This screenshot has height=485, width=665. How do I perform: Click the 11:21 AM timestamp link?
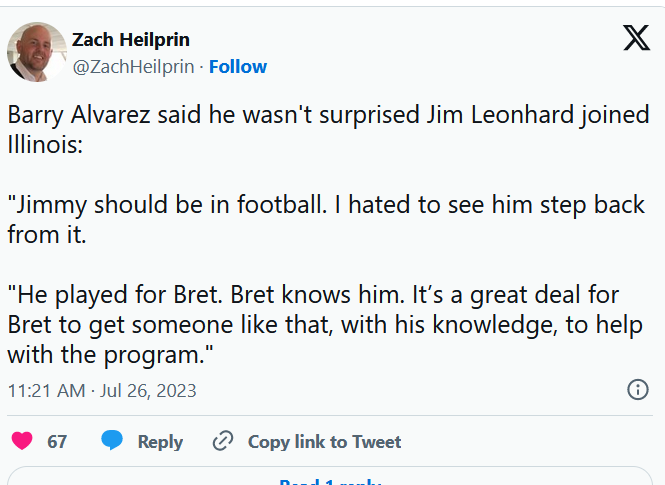[x=46, y=390]
